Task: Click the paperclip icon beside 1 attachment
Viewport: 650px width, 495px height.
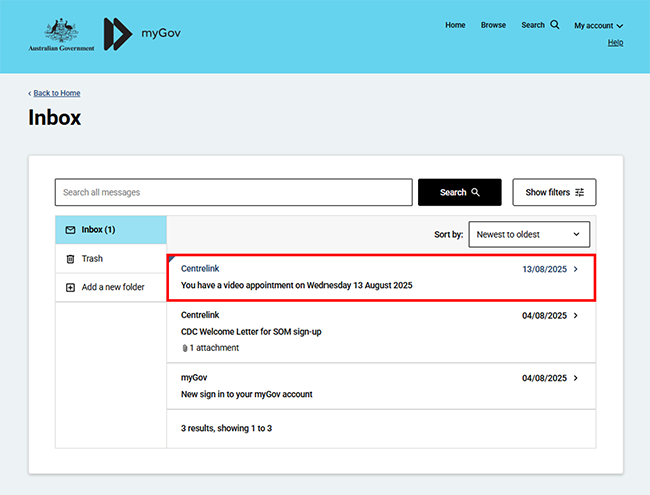Action: pos(185,348)
